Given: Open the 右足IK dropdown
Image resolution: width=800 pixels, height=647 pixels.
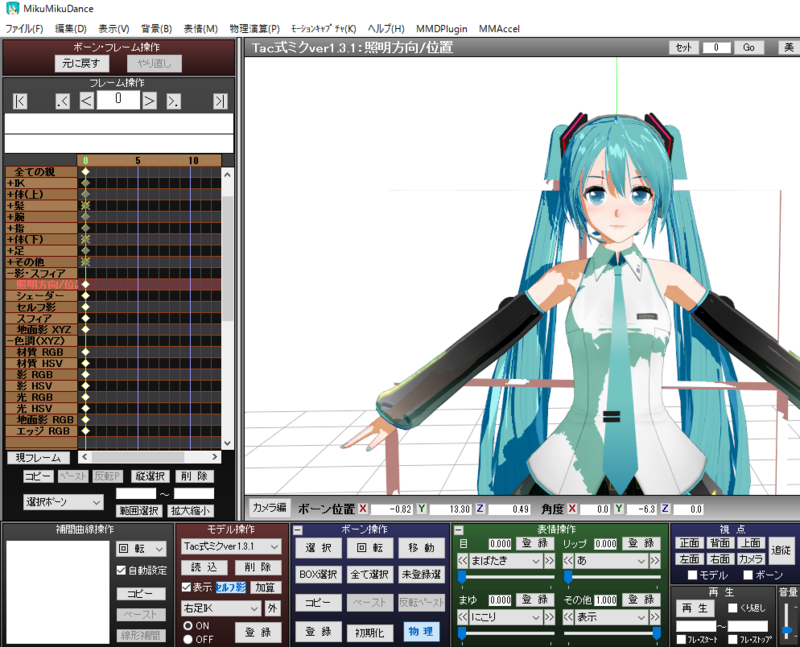Looking at the screenshot, I should click(x=221, y=608).
